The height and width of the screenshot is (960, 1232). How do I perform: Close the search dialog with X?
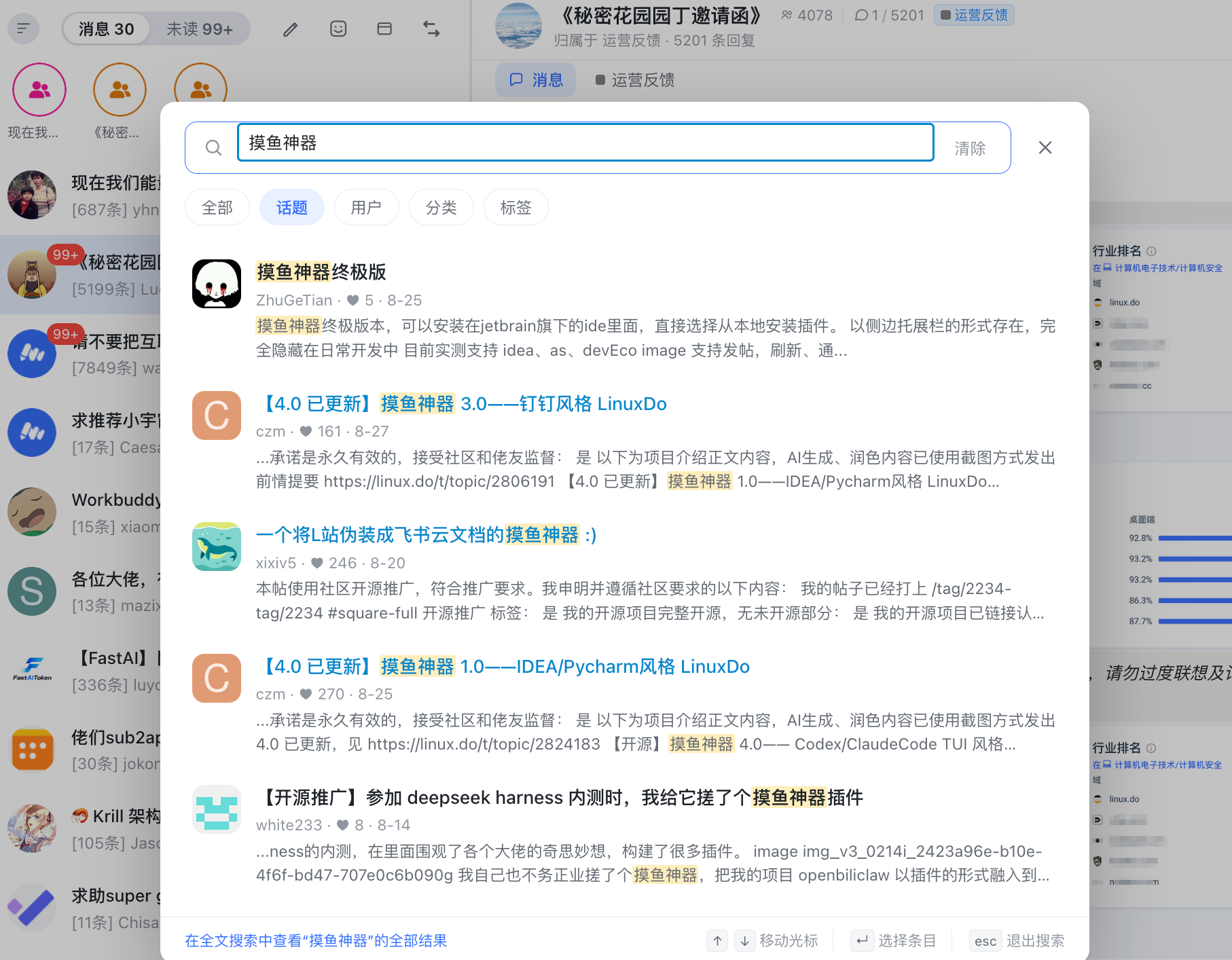(1045, 147)
